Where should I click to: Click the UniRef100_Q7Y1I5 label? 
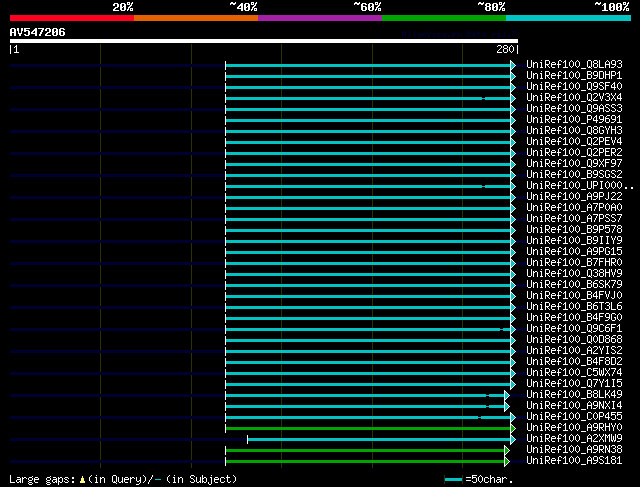574,384
